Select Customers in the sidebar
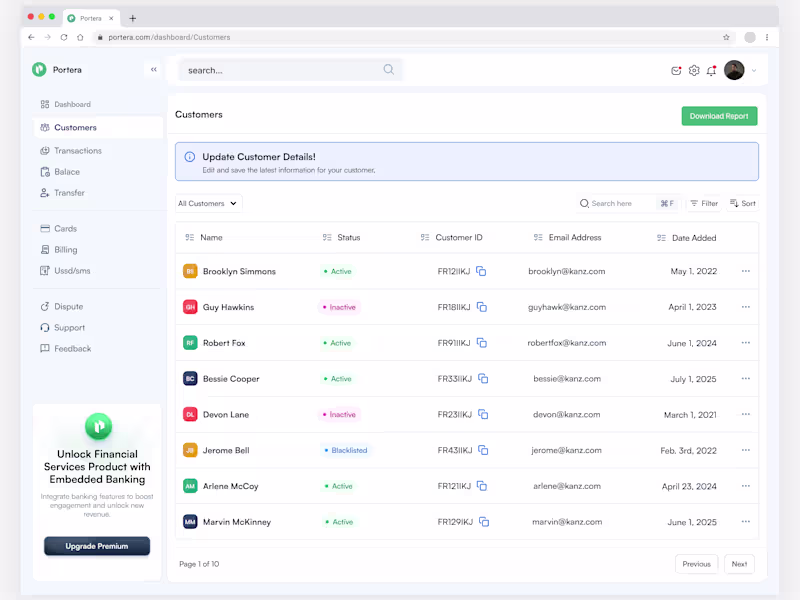The image size is (800, 600). tap(98, 128)
